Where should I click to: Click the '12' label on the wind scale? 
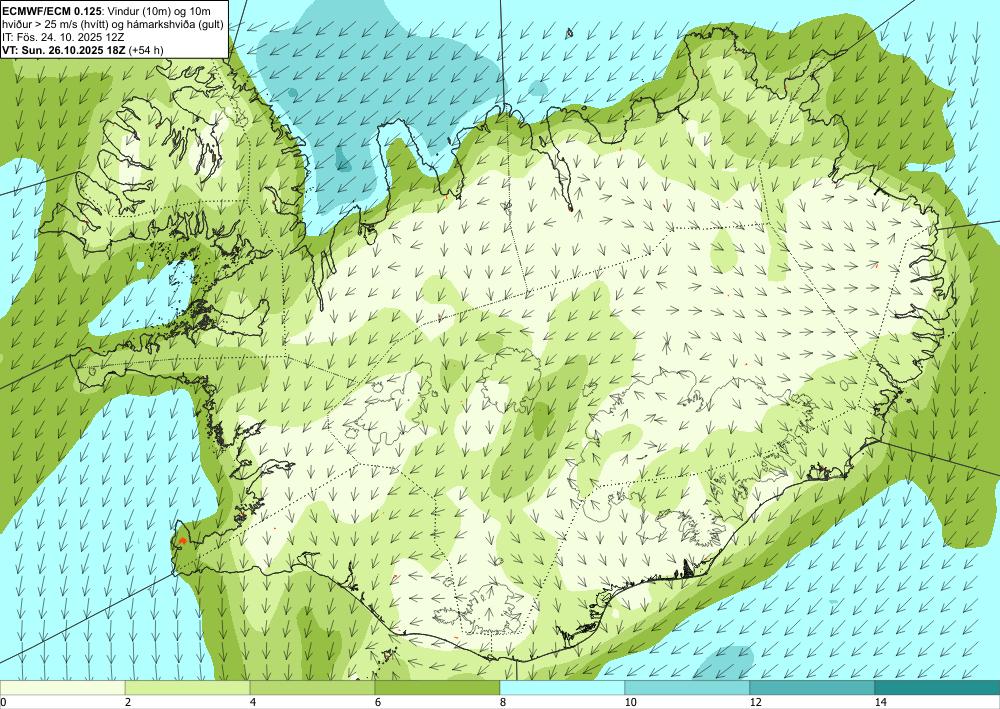click(755, 702)
